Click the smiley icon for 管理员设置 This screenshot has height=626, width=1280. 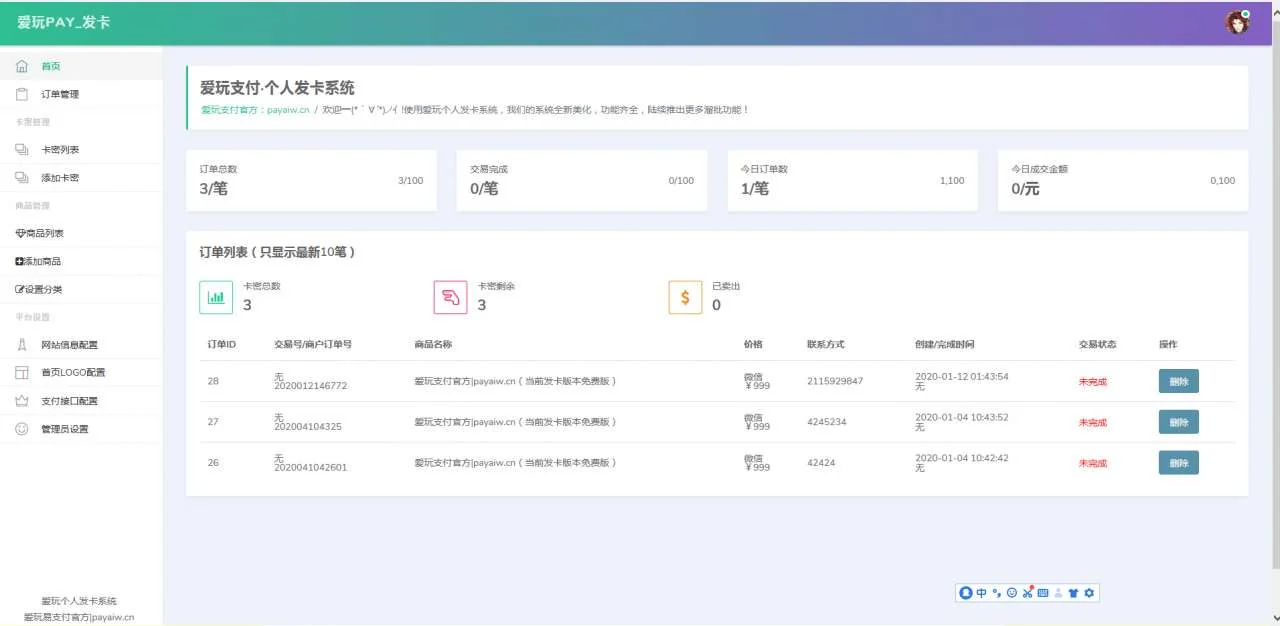[21, 429]
